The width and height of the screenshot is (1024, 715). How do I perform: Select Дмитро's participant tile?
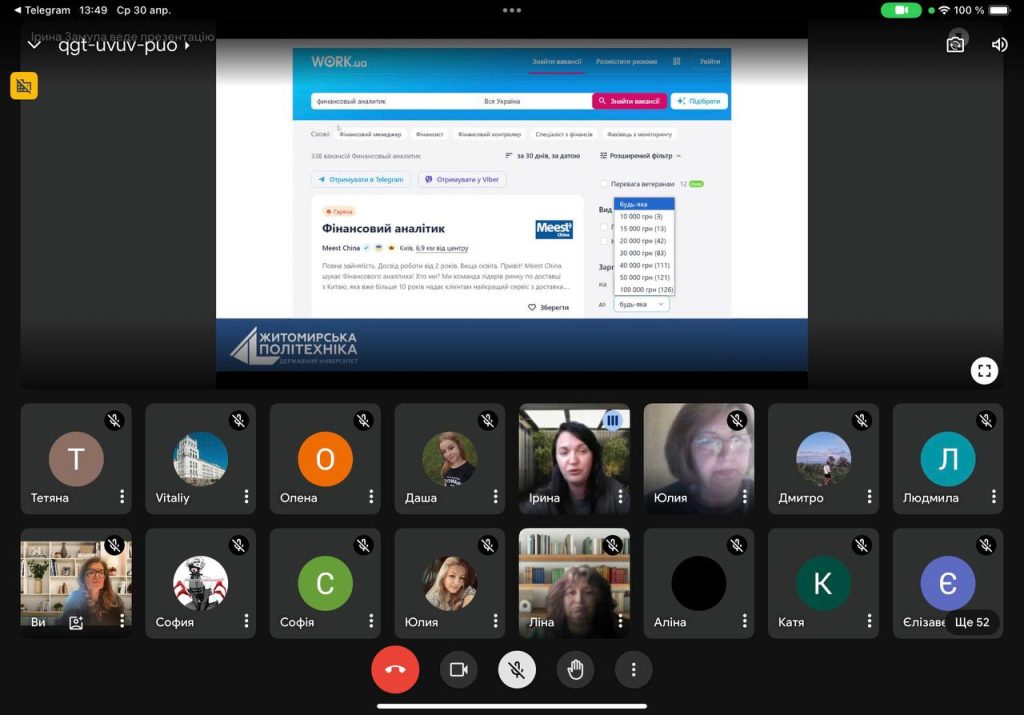pos(824,458)
